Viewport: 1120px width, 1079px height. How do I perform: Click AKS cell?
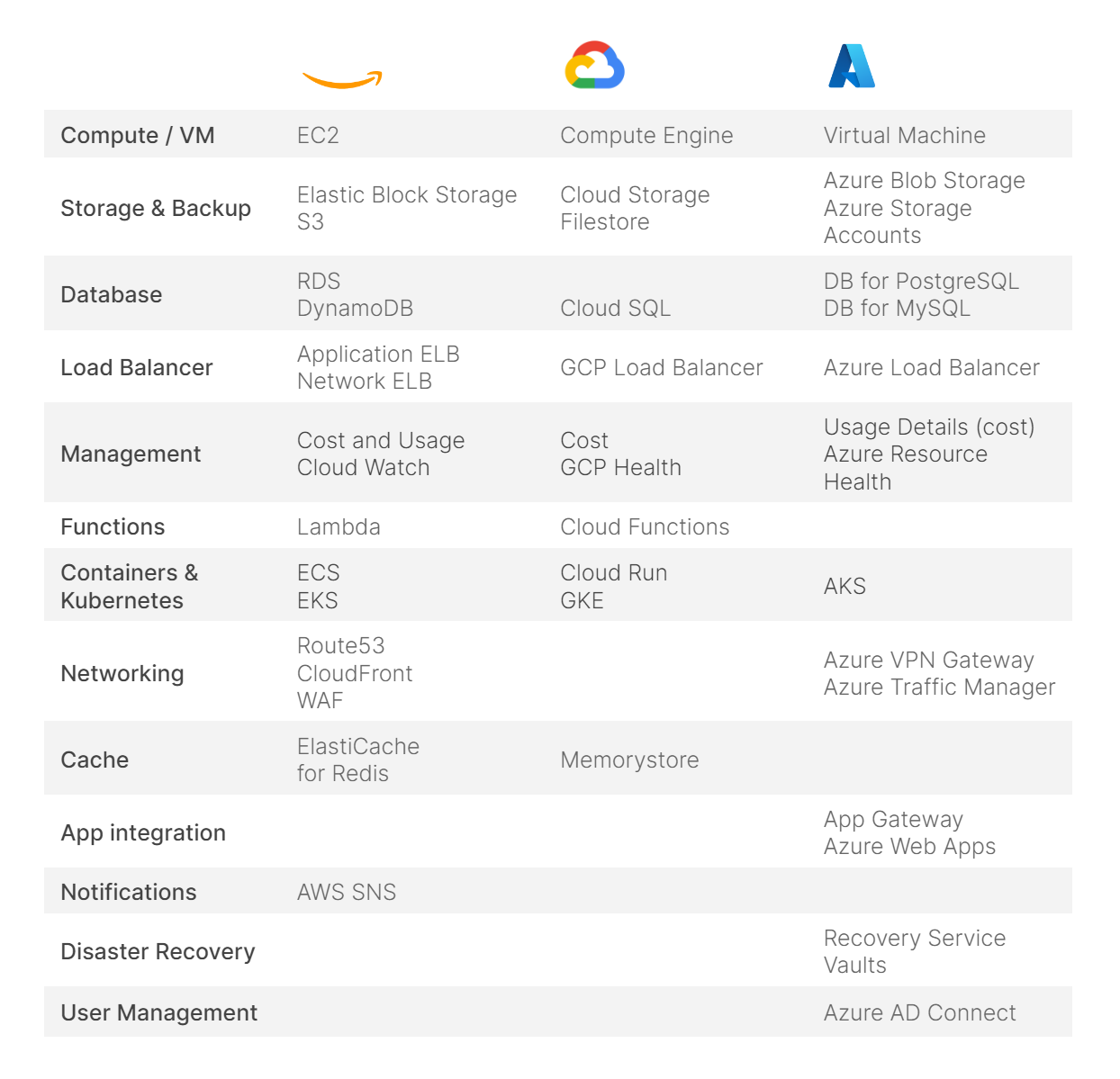pos(845,586)
